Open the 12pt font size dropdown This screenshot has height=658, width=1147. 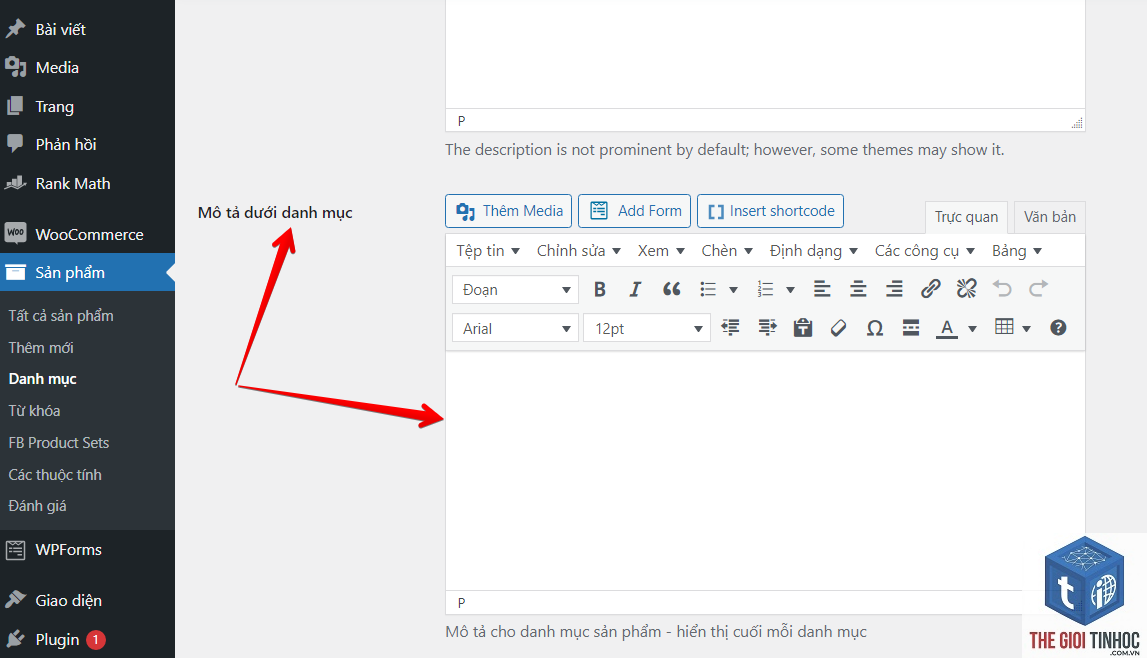[x=647, y=328]
